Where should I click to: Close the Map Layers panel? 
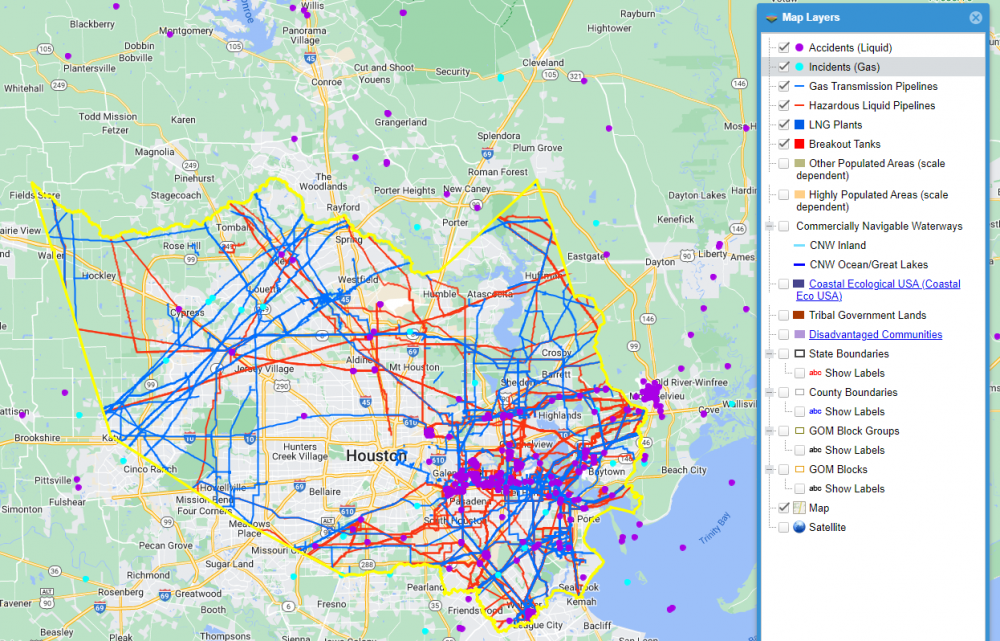click(976, 17)
